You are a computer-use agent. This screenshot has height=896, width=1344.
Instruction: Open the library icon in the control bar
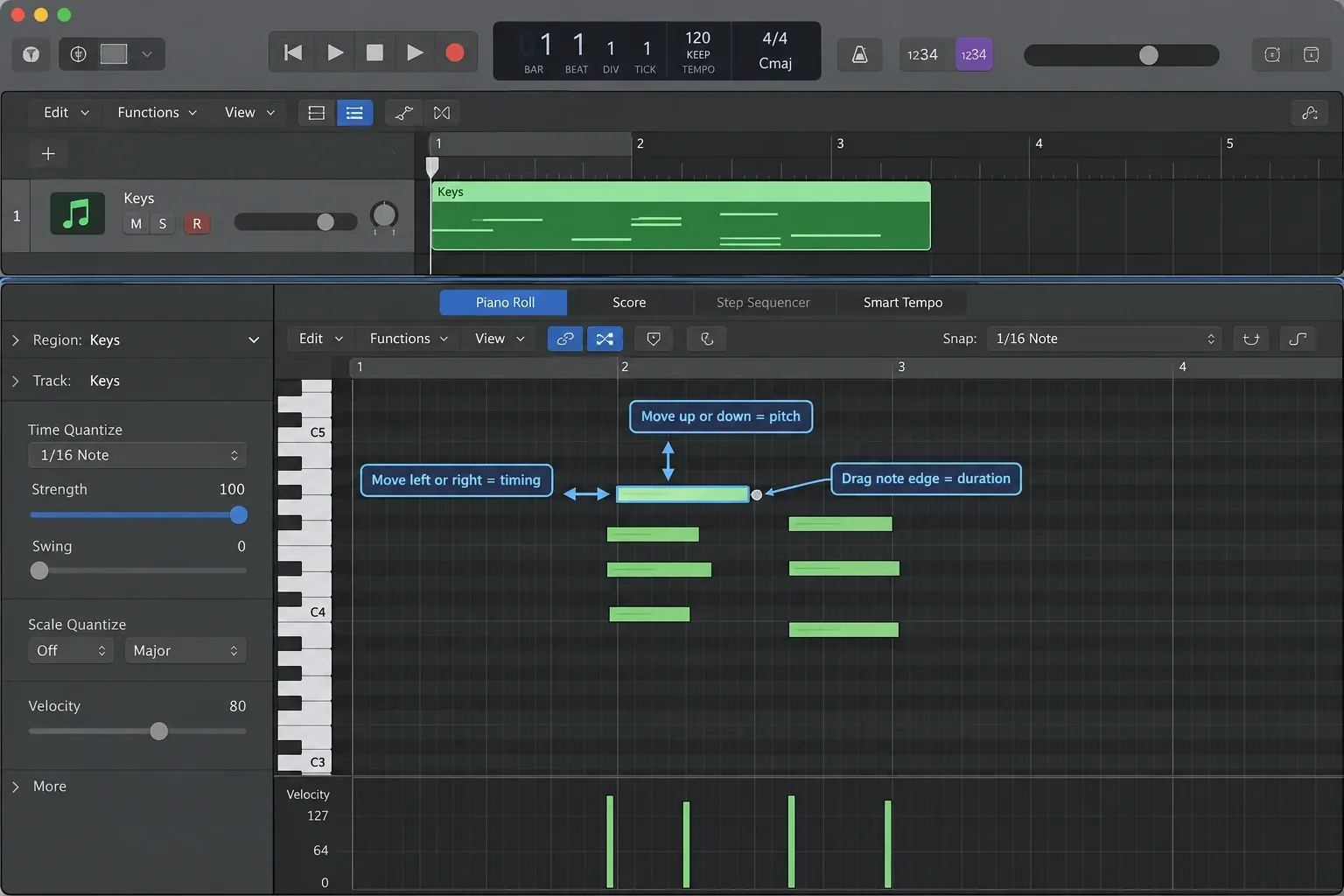[31, 54]
